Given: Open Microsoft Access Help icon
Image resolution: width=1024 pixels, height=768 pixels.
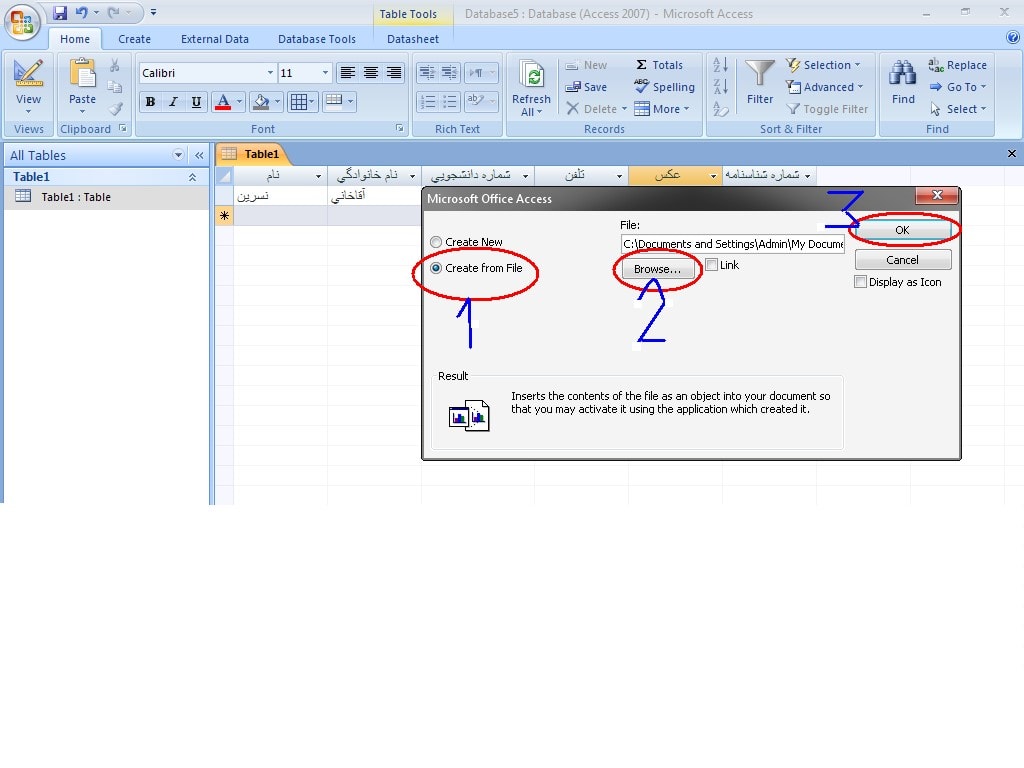Looking at the screenshot, I should click(x=1013, y=38).
